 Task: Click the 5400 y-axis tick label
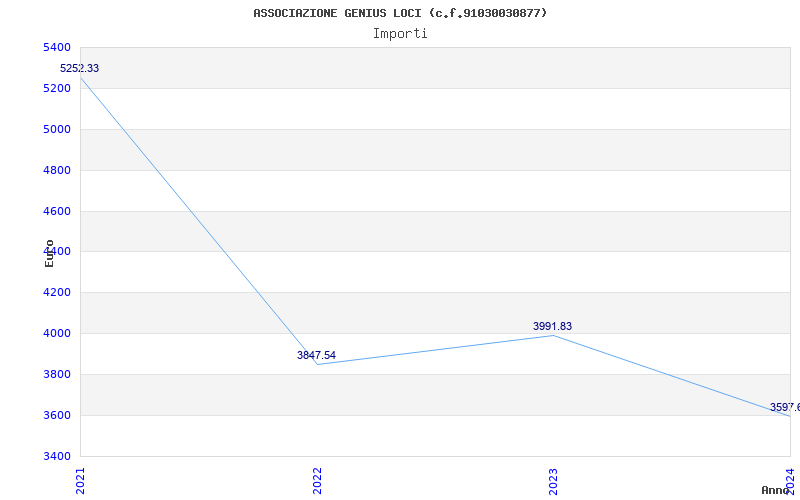coord(57,47)
